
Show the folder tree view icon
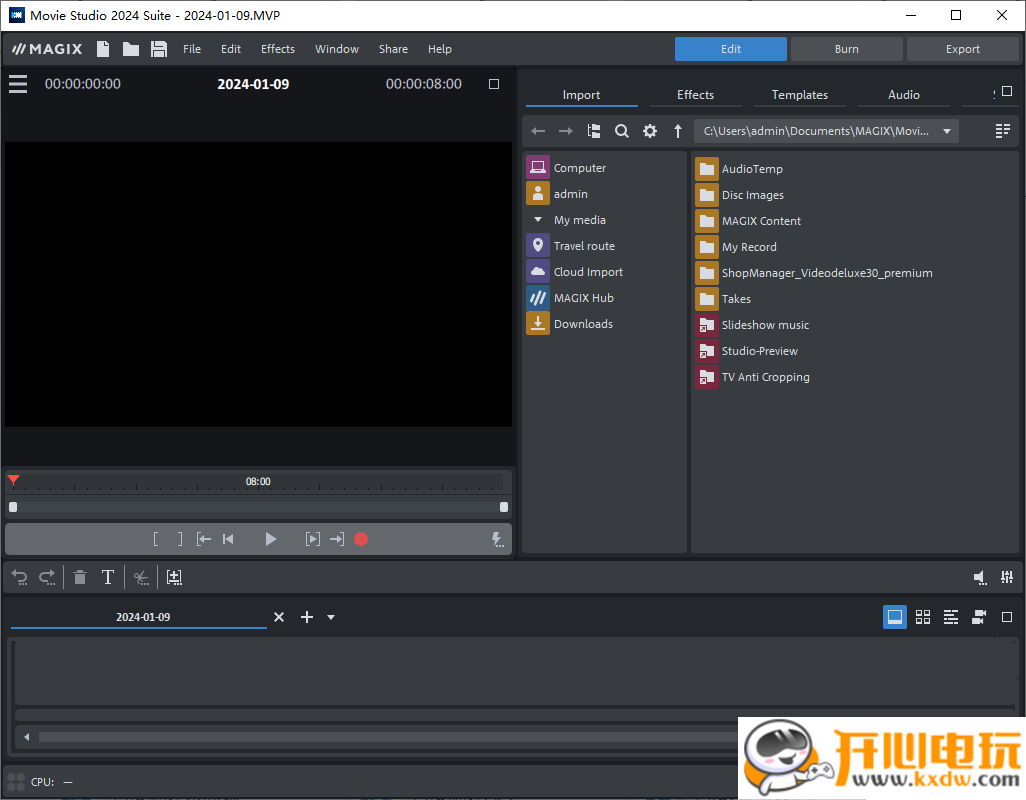pyautogui.click(x=593, y=131)
